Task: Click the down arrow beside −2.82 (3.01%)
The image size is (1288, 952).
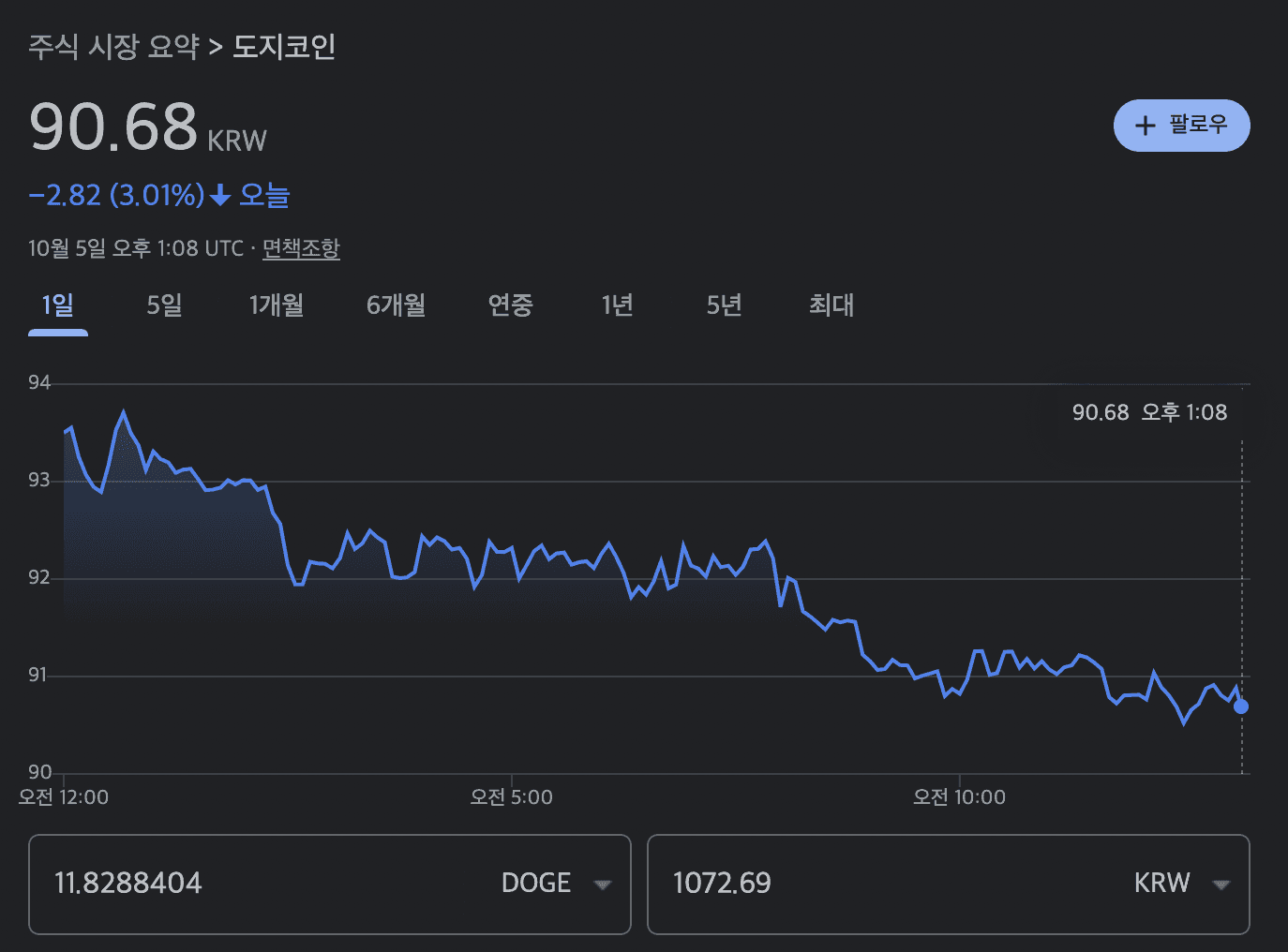Action: tap(220, 195)
